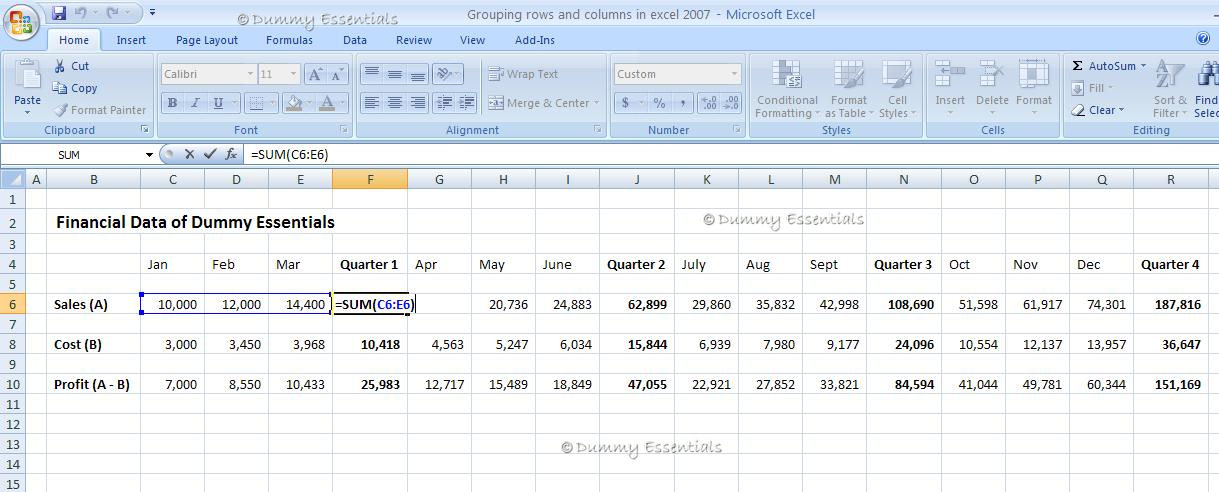
Task: Save workbook via Quick Access toolbar
Action: point(59,13)
